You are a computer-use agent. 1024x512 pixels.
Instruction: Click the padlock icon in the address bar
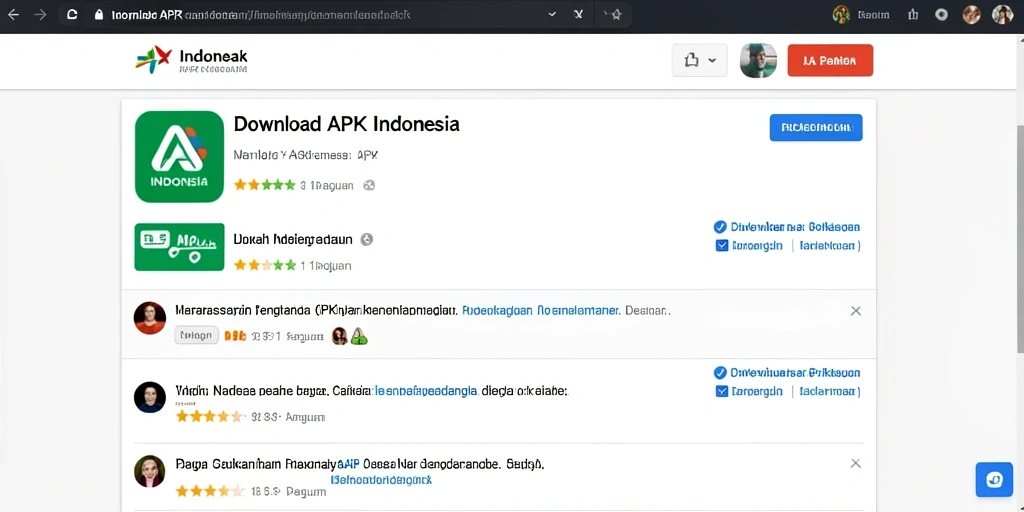[99, 14]
